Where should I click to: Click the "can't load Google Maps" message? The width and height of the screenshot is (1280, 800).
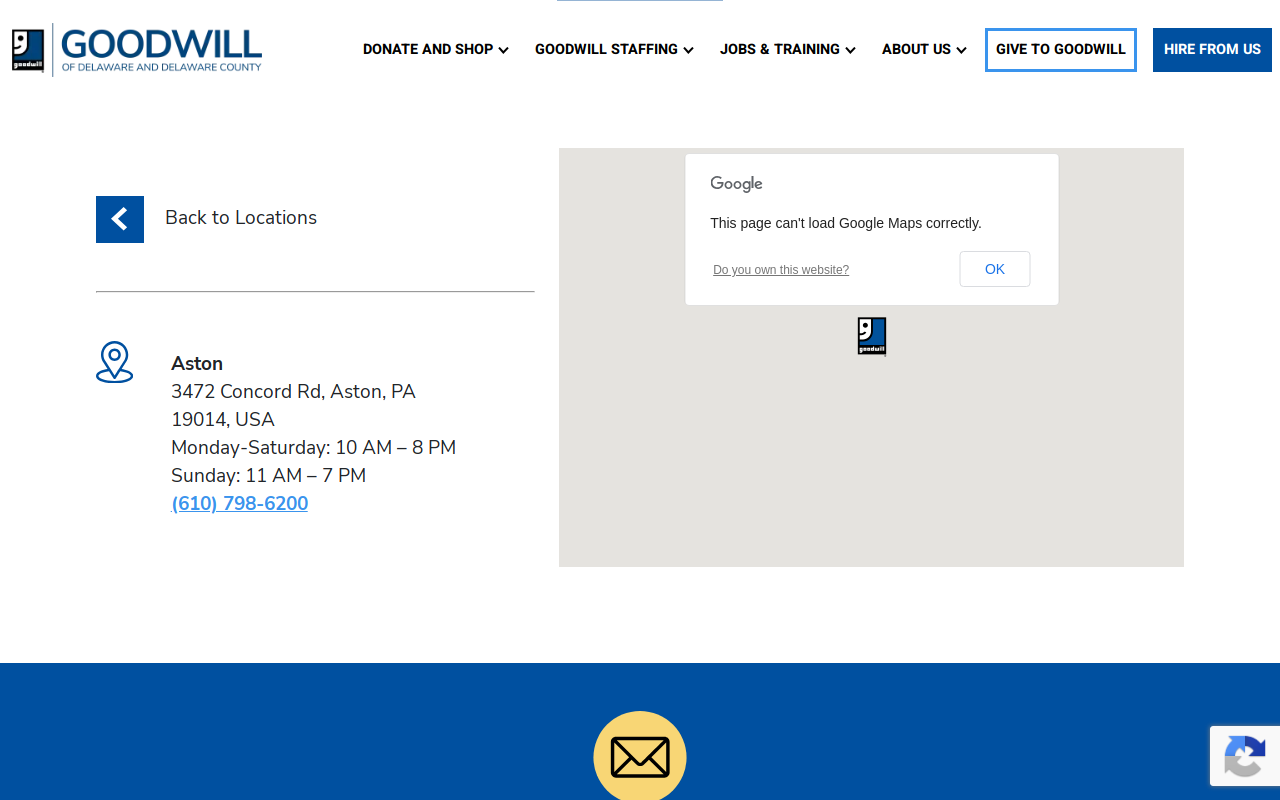[x=846, y=223]
